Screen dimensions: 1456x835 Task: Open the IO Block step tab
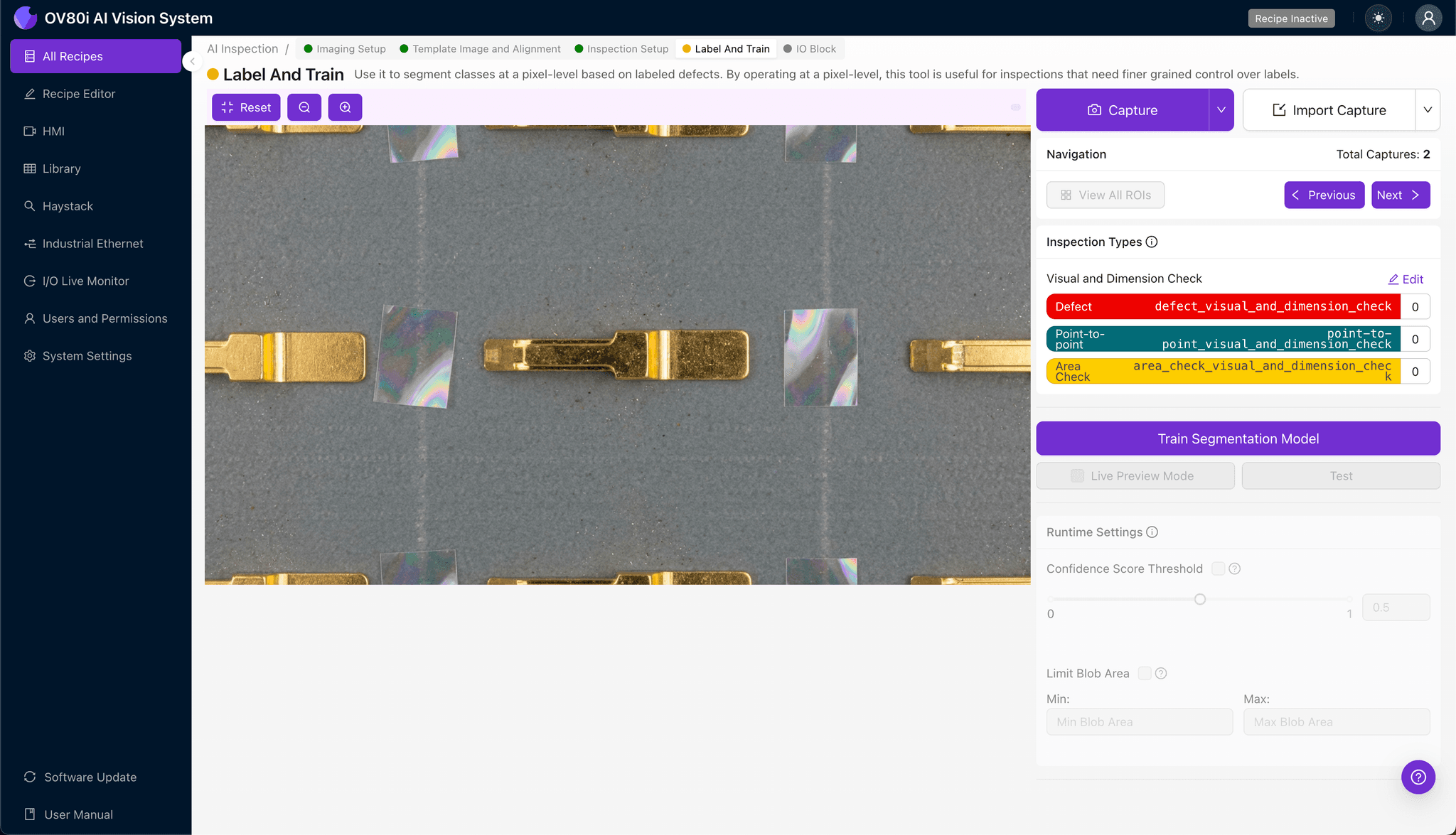tap(810, 49)
